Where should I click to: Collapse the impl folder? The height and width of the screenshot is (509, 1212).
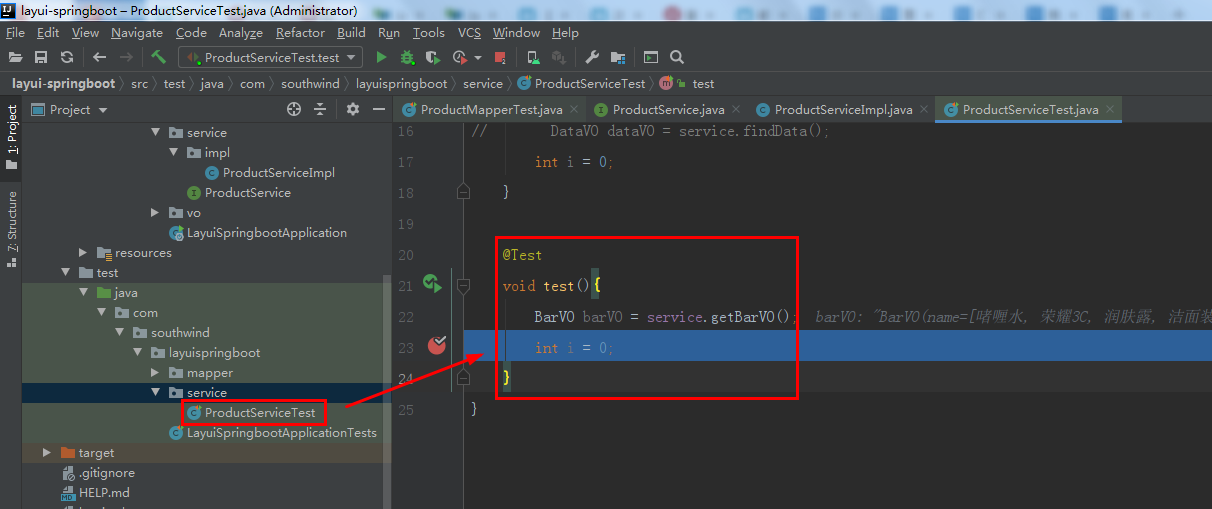point(173,152)
